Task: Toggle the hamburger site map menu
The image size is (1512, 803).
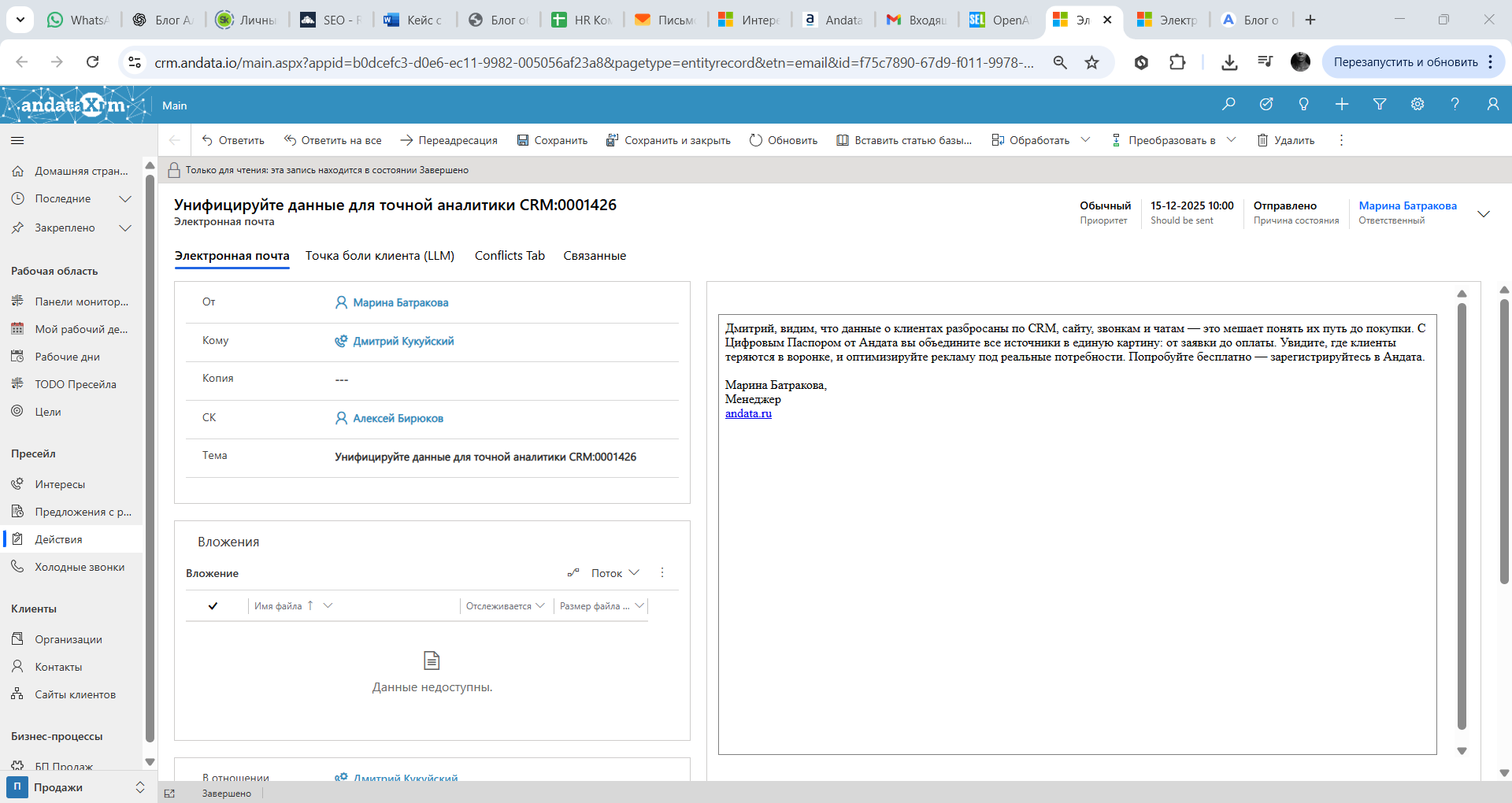Action: pos(17,141)
